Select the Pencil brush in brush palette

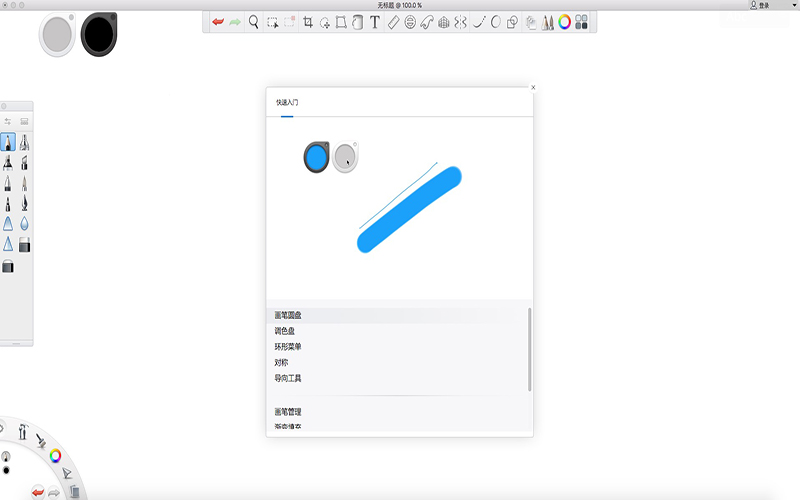[x=8, y=142]
